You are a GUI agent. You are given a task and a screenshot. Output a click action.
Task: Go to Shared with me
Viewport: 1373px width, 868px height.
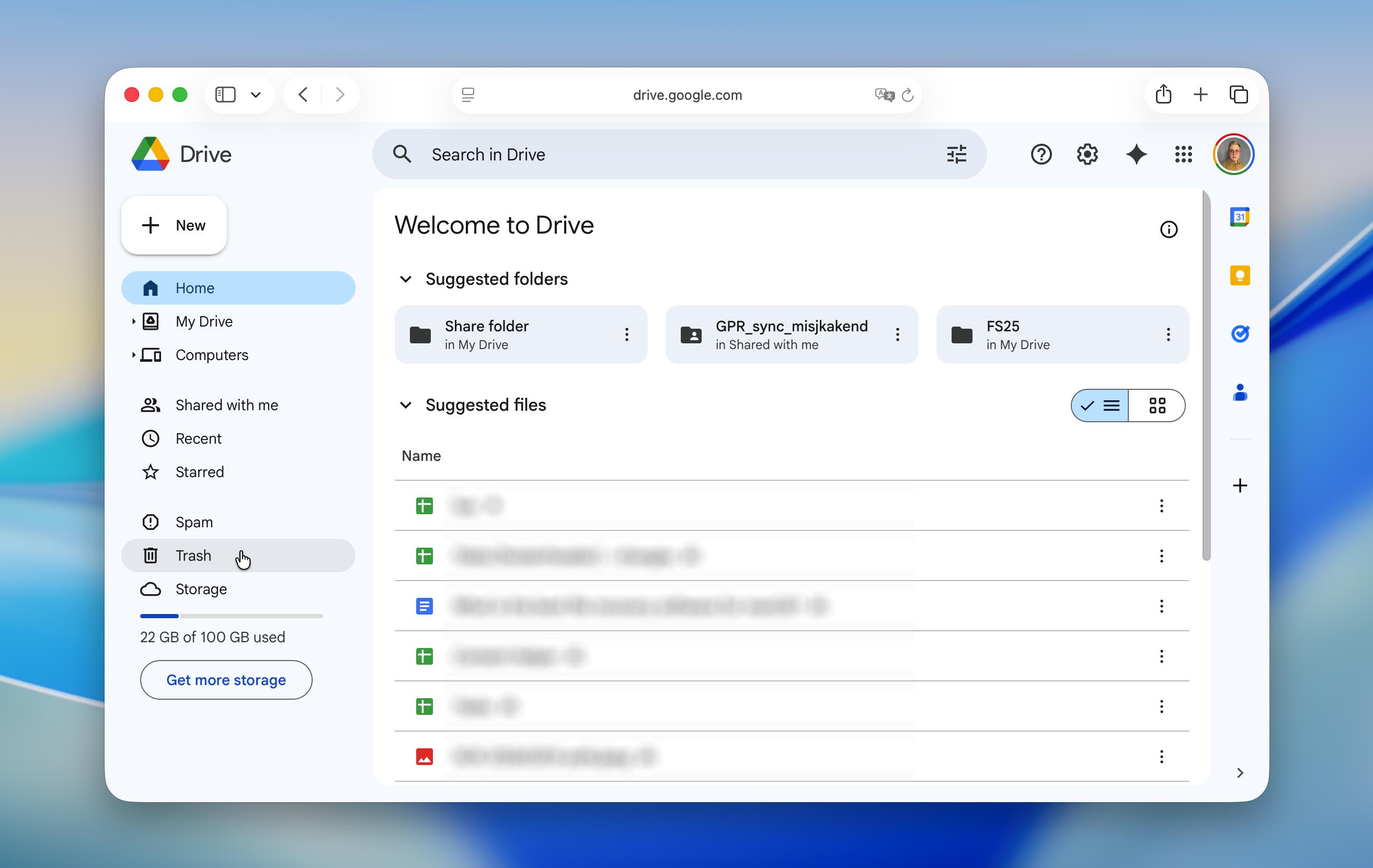(x=226, y=405)
